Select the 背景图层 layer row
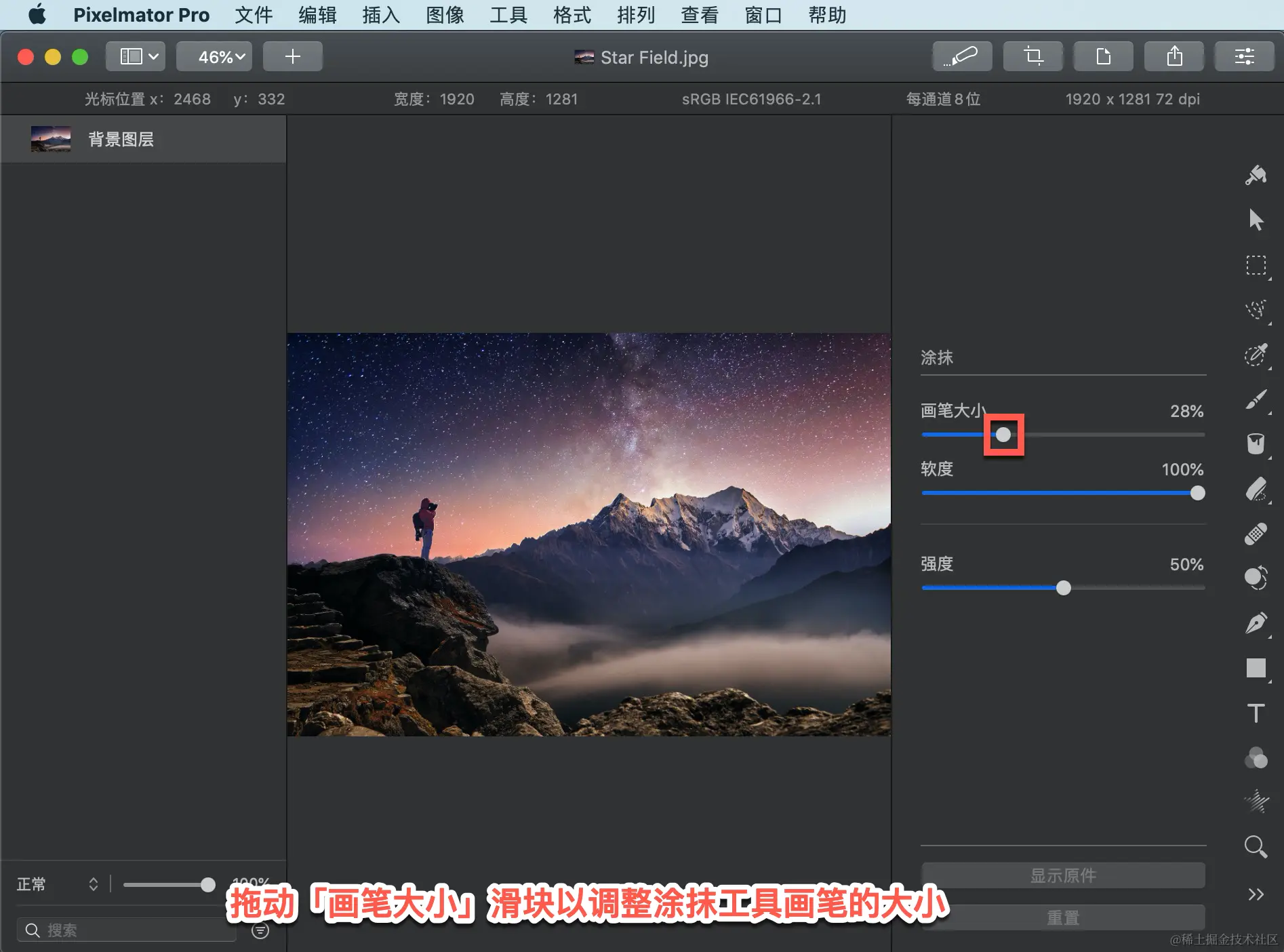This screenshot has height=952, width=1284. 144,139
